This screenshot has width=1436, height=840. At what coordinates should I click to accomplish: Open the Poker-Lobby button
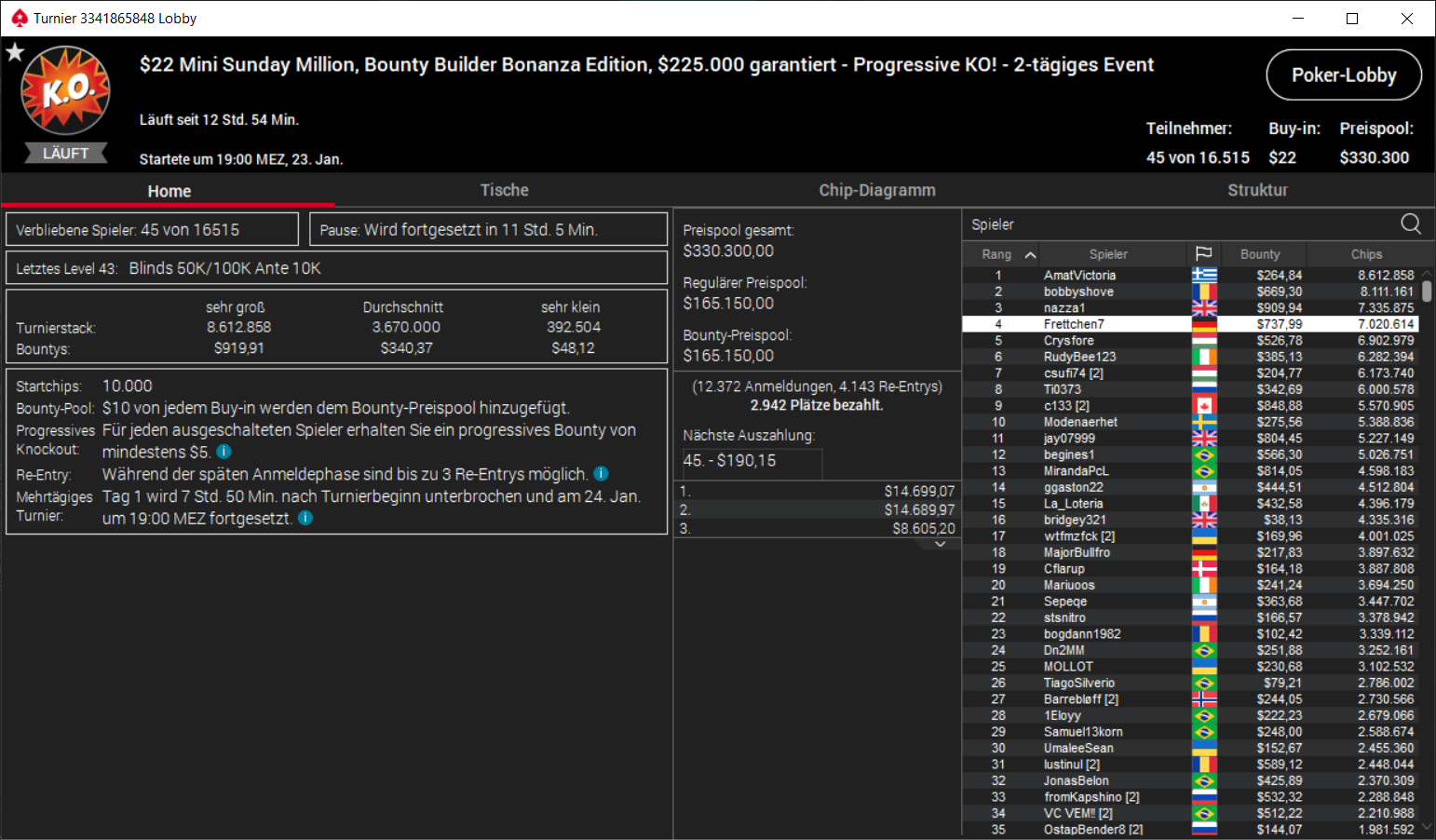pos(1344,75)
